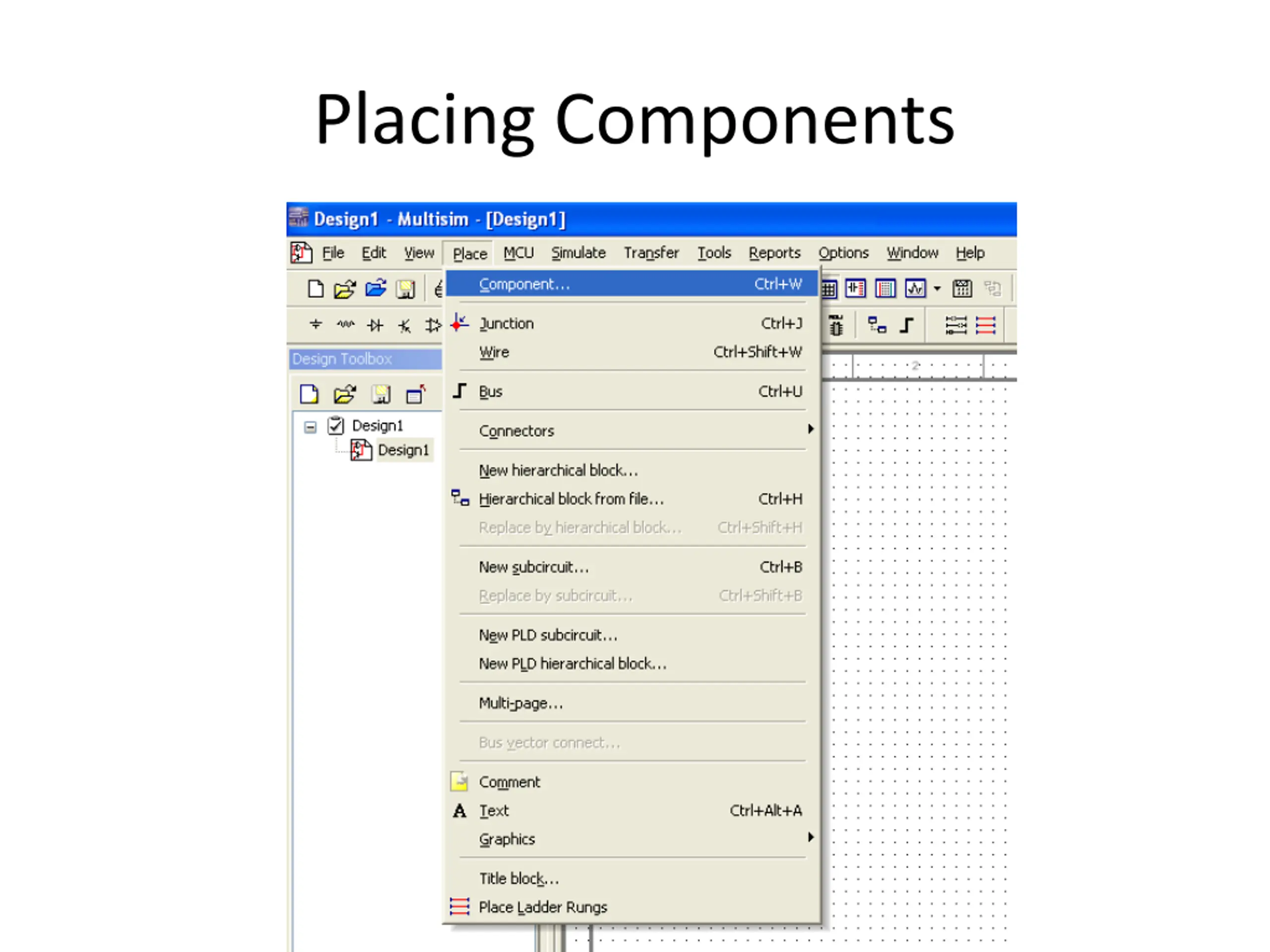This screenshot has height=952, width=1270.
Task: Open the Transfer menu
Action: pos(651,252)
